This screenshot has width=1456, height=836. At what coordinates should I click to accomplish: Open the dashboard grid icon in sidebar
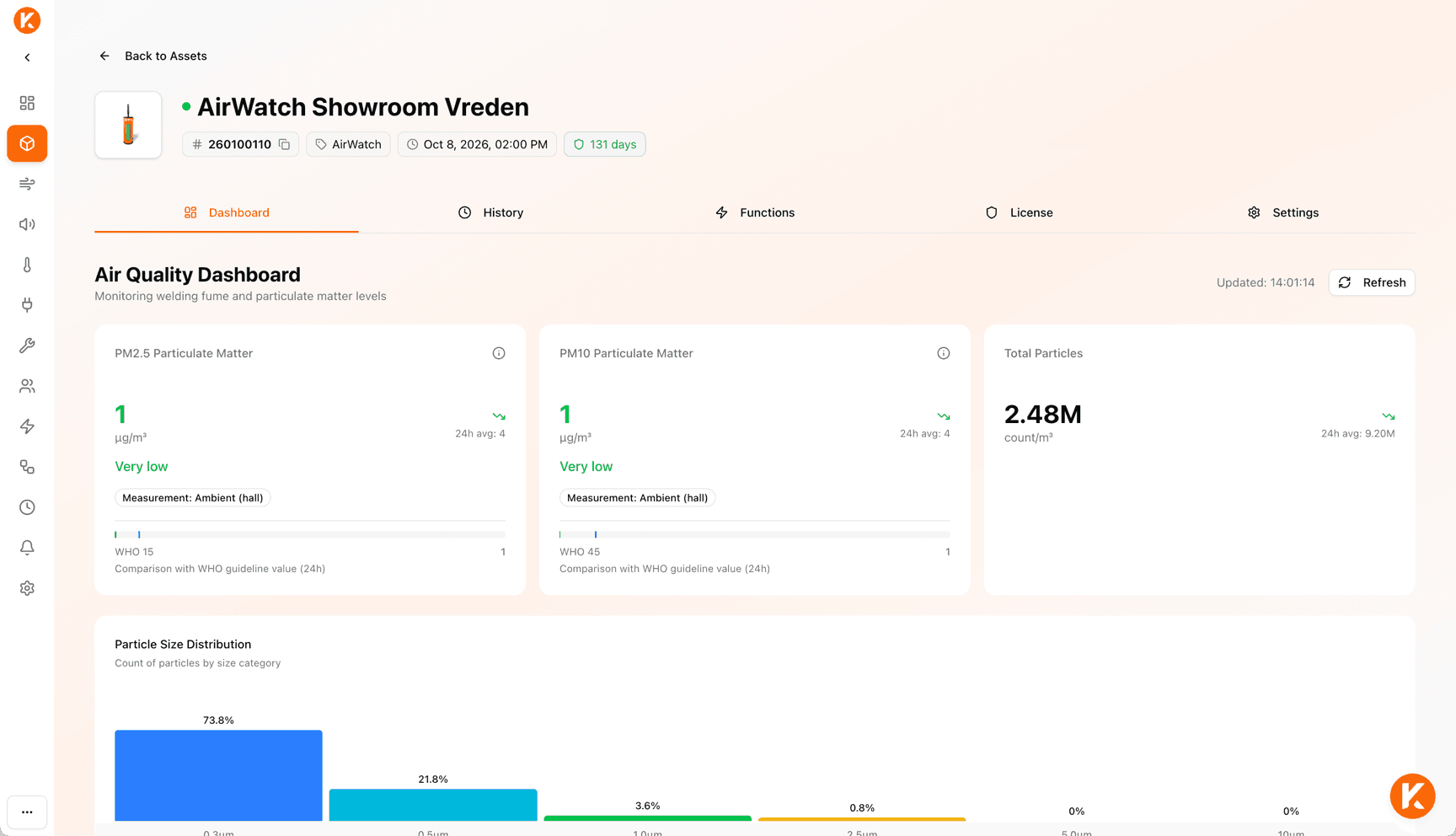27,103
